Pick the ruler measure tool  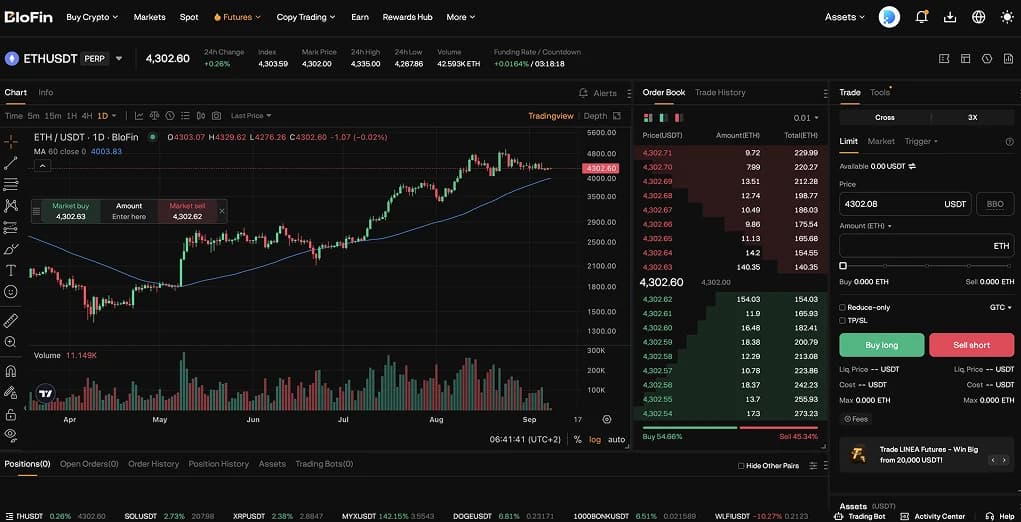[11, 321]
